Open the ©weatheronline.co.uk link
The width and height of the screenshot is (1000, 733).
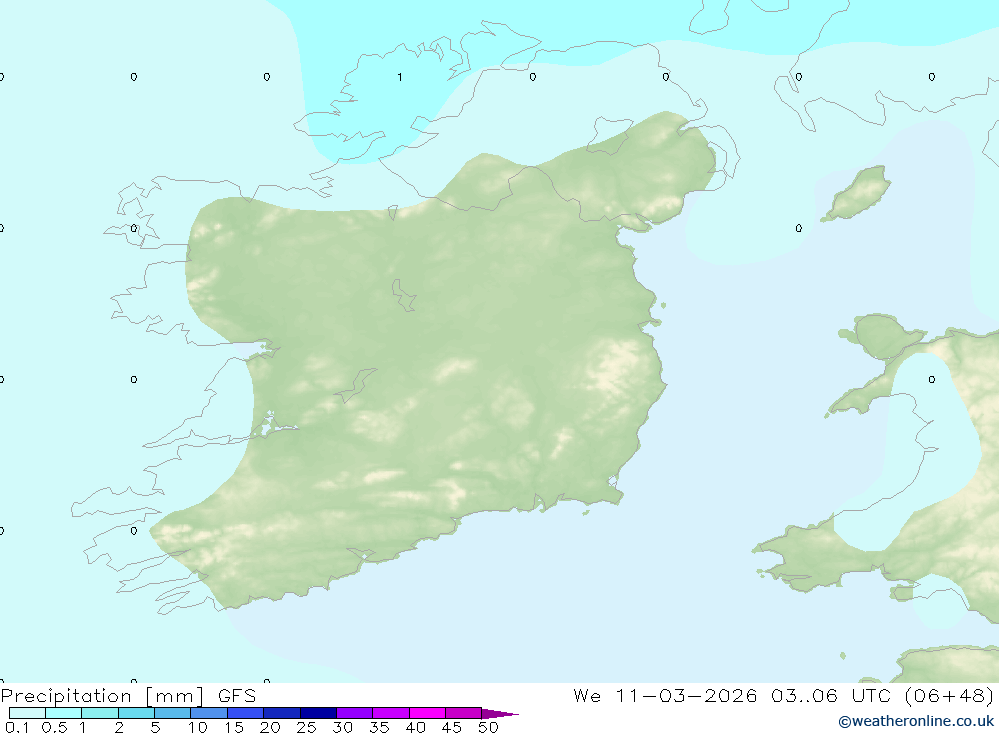click(916, 721)
